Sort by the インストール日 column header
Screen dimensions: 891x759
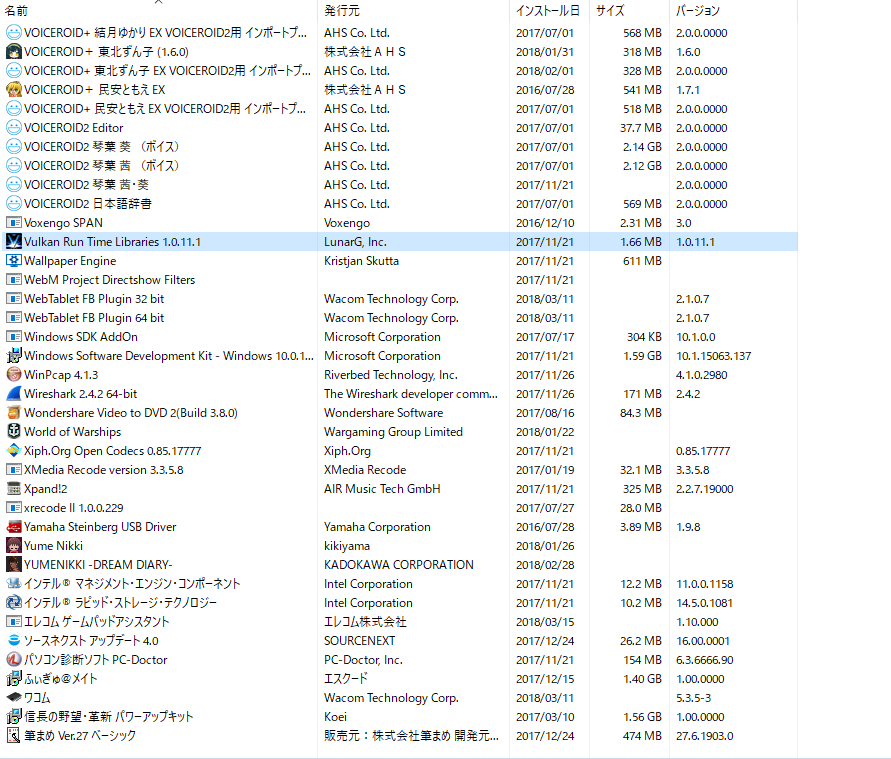(x=549, y=11)
